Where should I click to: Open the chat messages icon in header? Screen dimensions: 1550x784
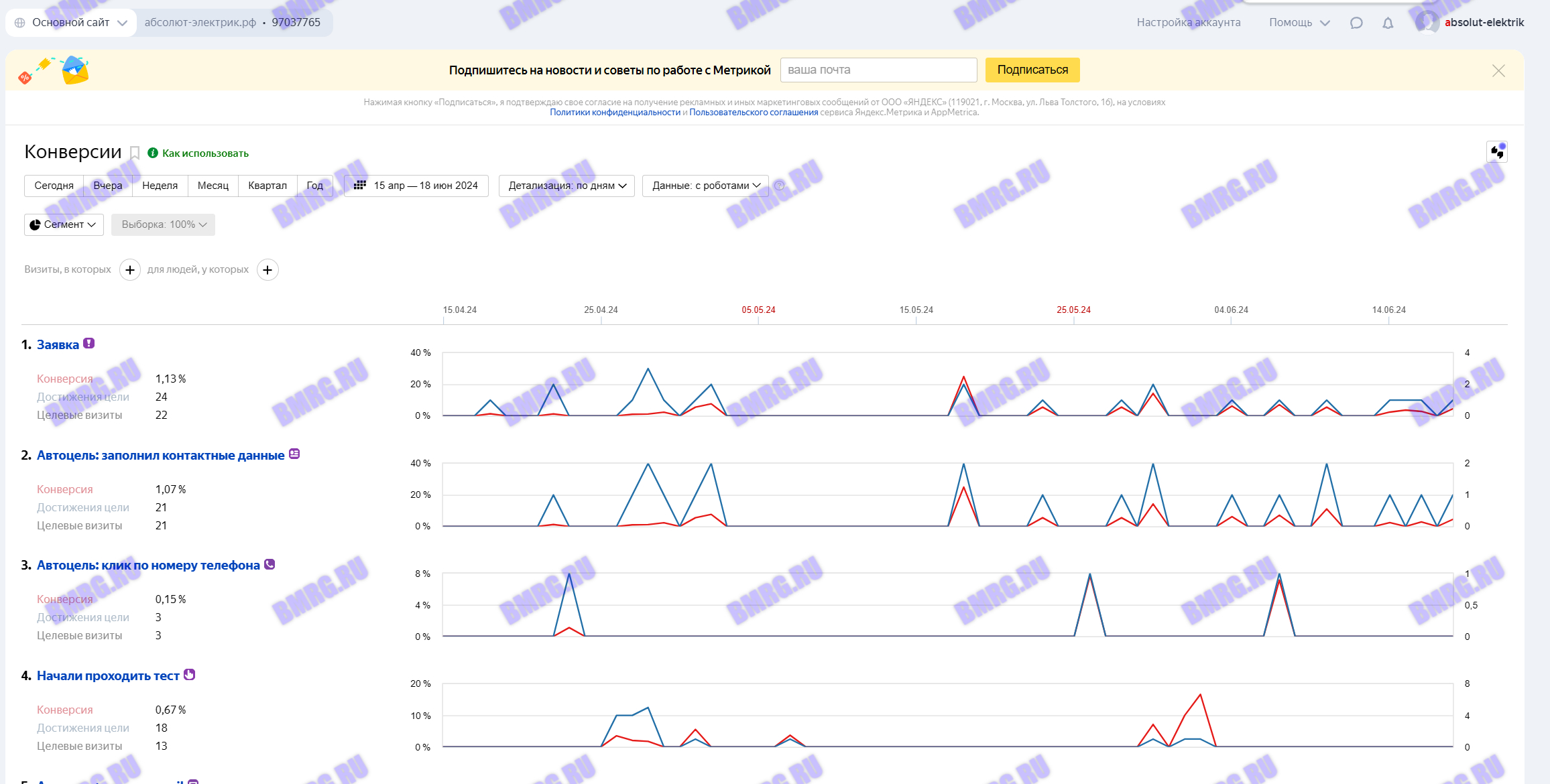click(1356, 23)
